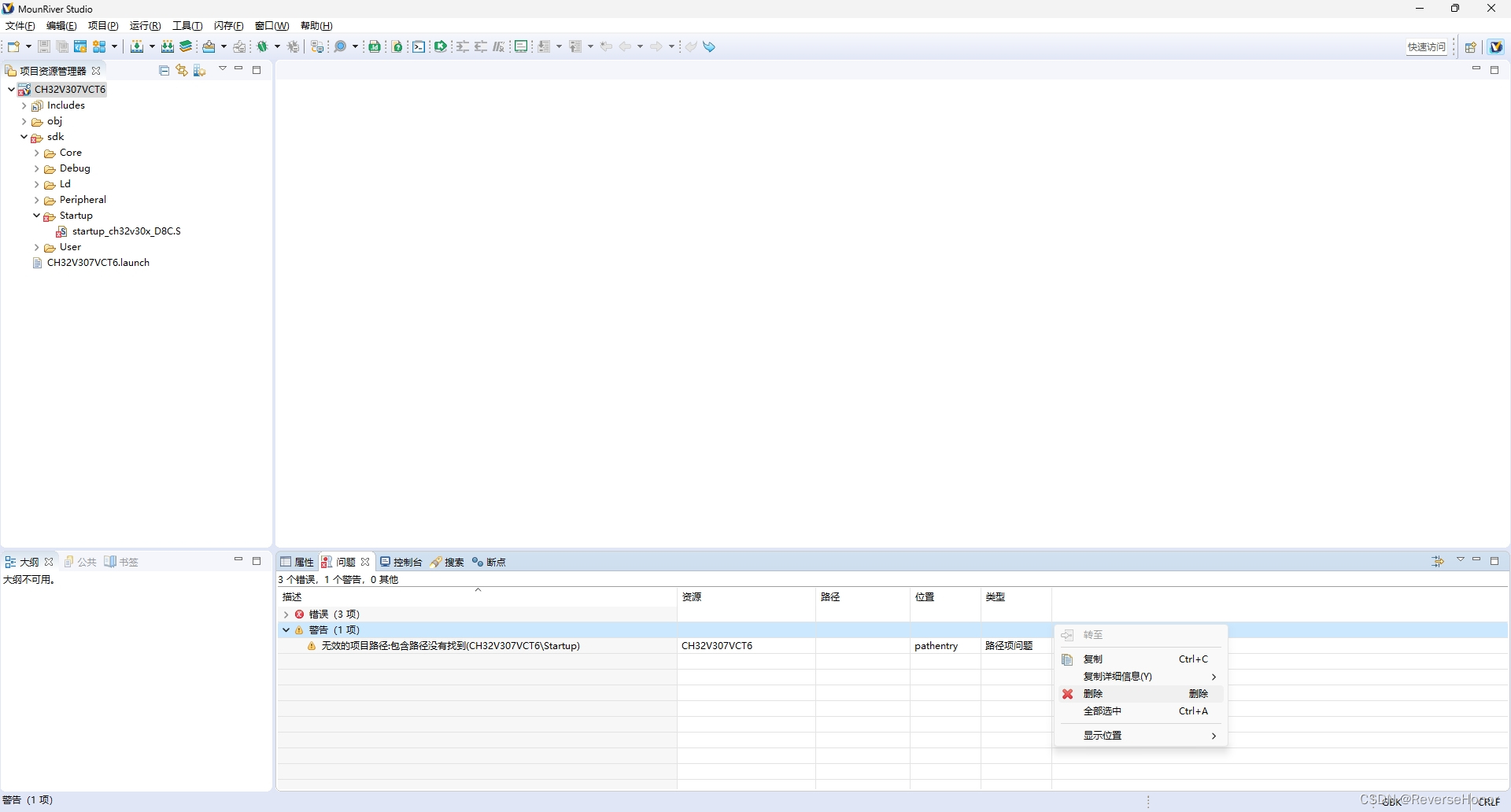Click the New file toolbar icon
Viewport: 1511px width, 812px height.
pos(13,46)
